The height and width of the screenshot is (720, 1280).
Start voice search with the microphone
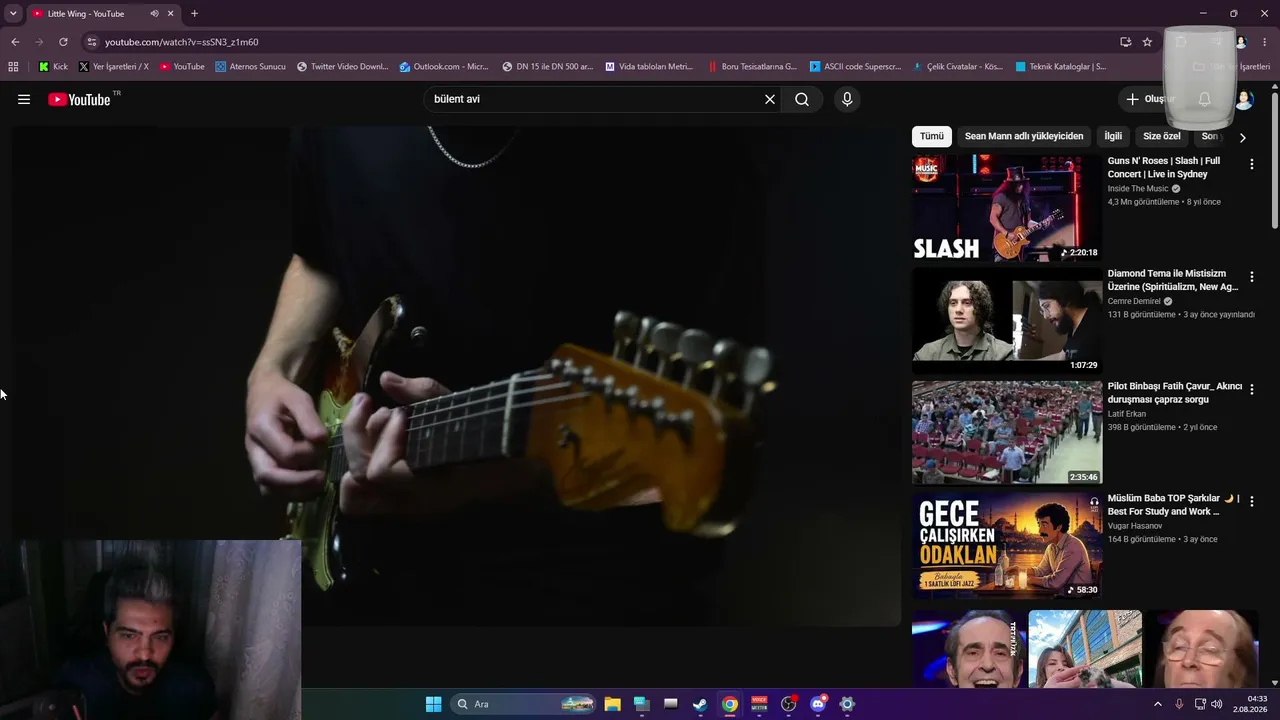(x=847, y=99)
